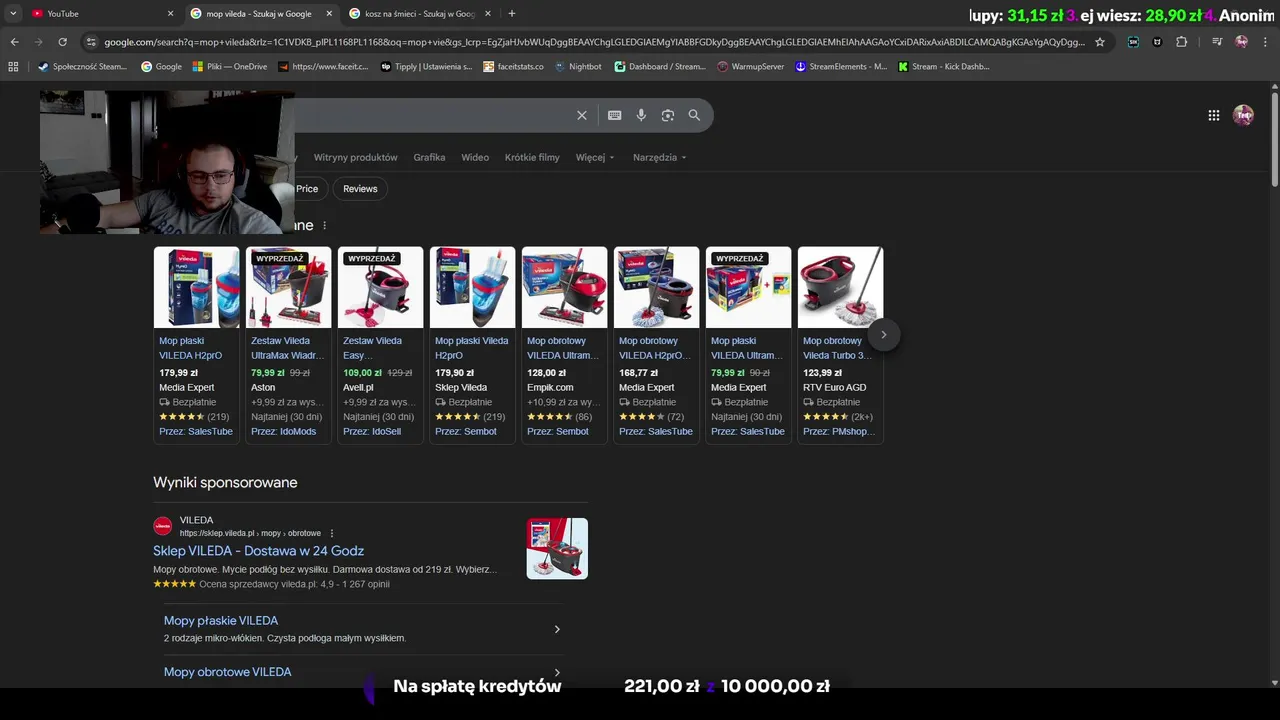
Task: Open 'Stream - Kick Dashb...' bookmark
Action: 944,66
